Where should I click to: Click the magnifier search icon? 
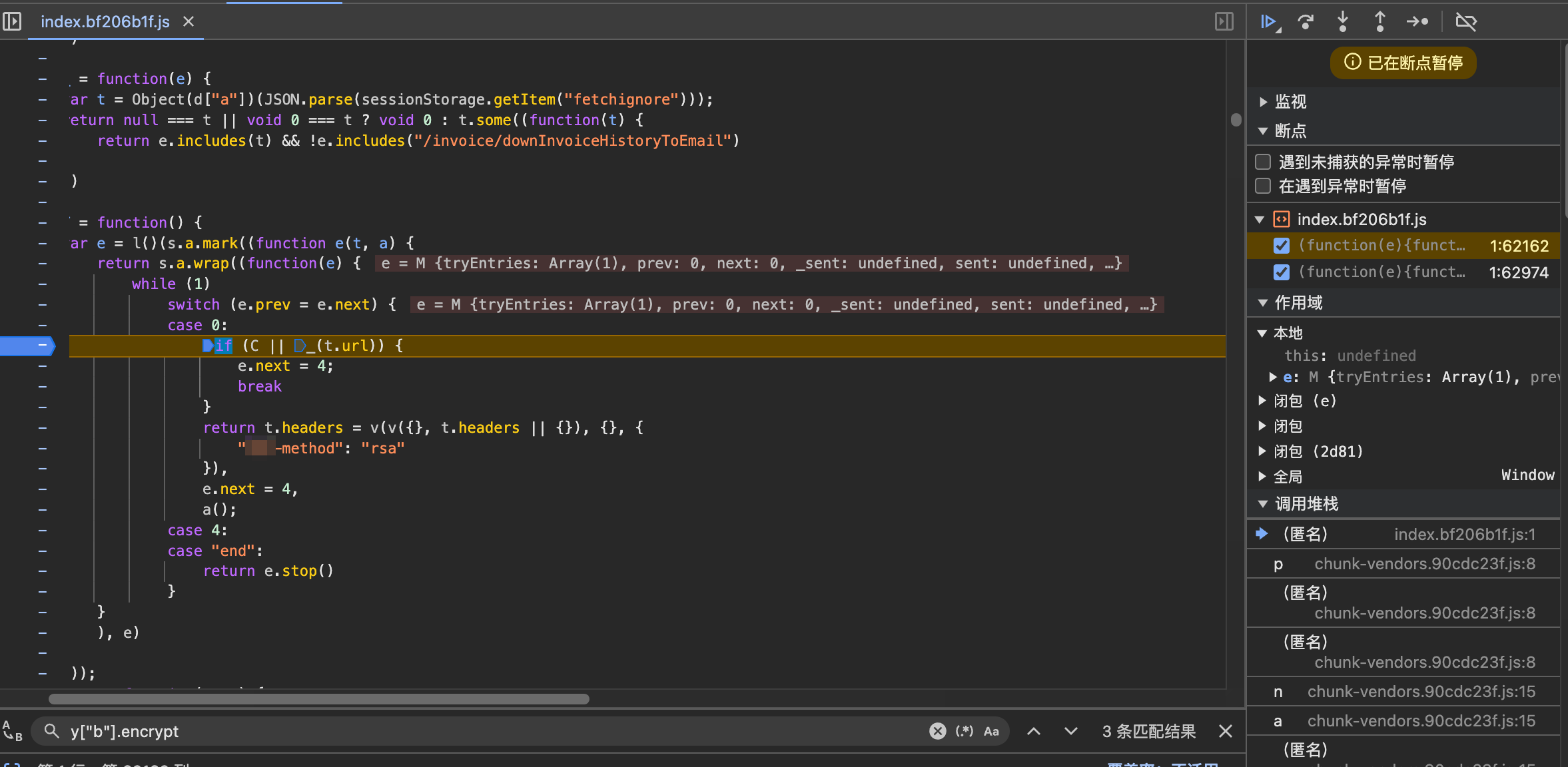51,731
